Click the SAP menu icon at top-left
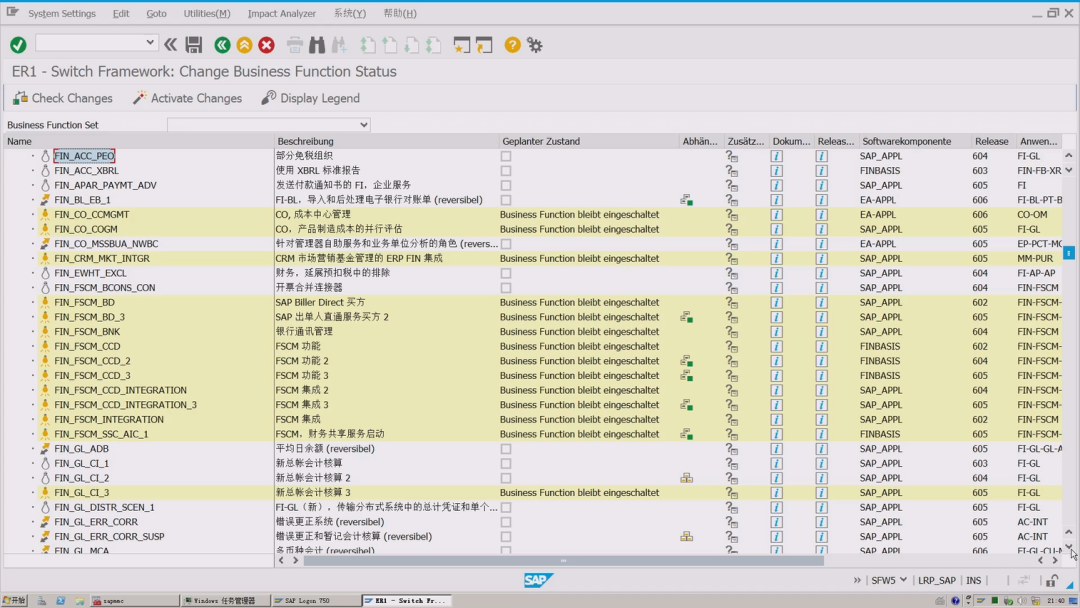 tap(12, 12)
